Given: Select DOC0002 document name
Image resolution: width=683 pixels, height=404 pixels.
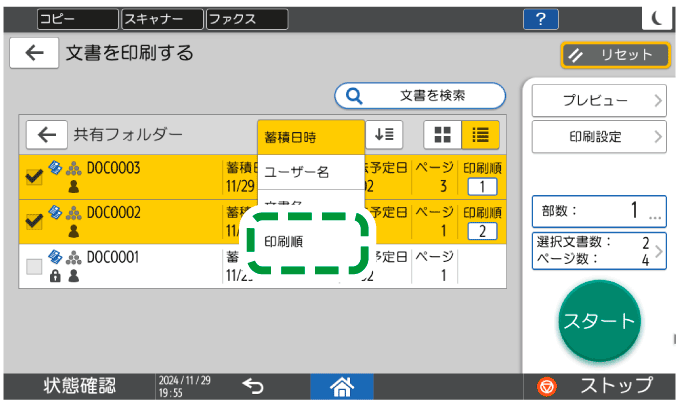Looking at the screenshot, I should coord(114,213).
